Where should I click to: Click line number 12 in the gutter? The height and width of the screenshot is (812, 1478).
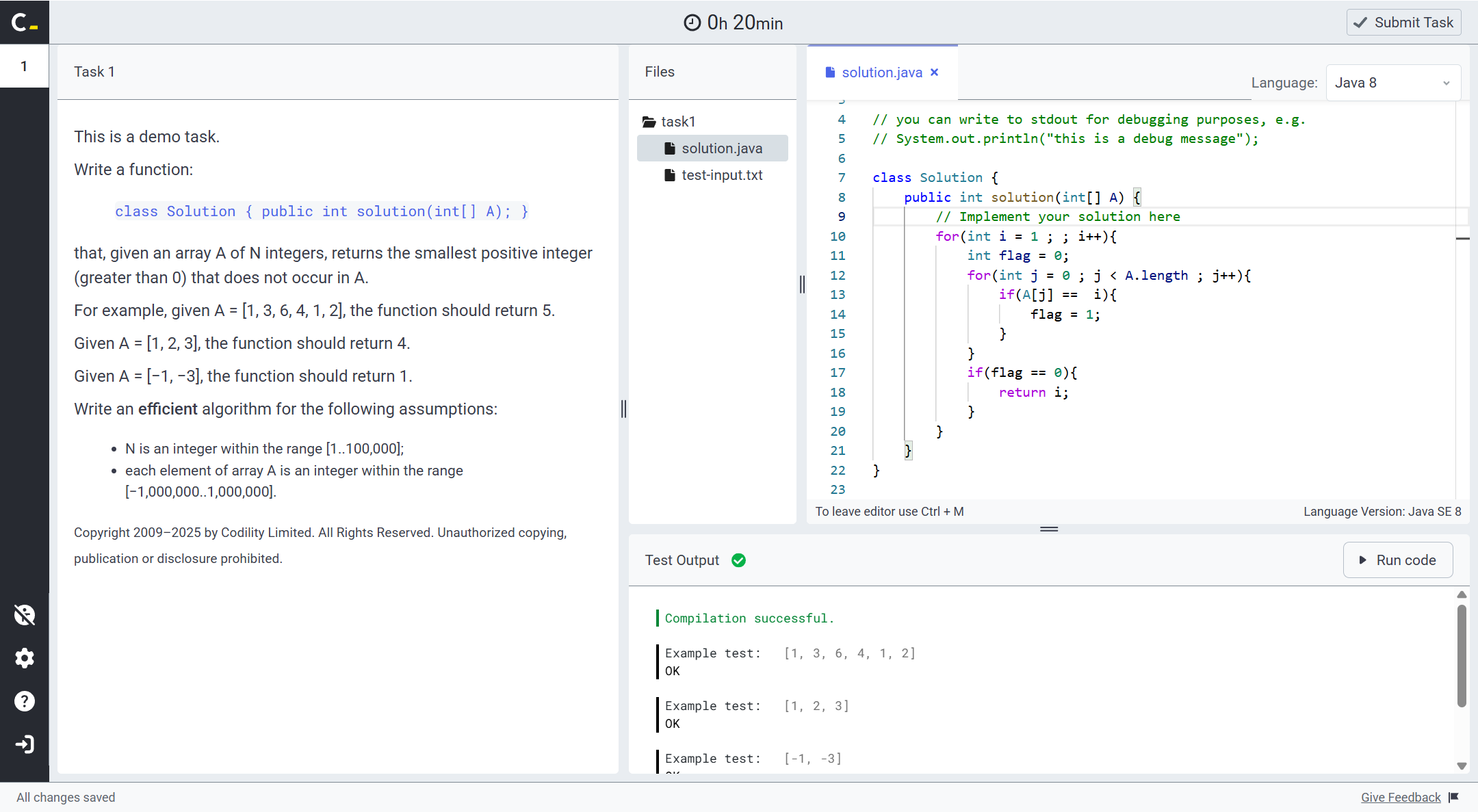click(x=838, y=276)
